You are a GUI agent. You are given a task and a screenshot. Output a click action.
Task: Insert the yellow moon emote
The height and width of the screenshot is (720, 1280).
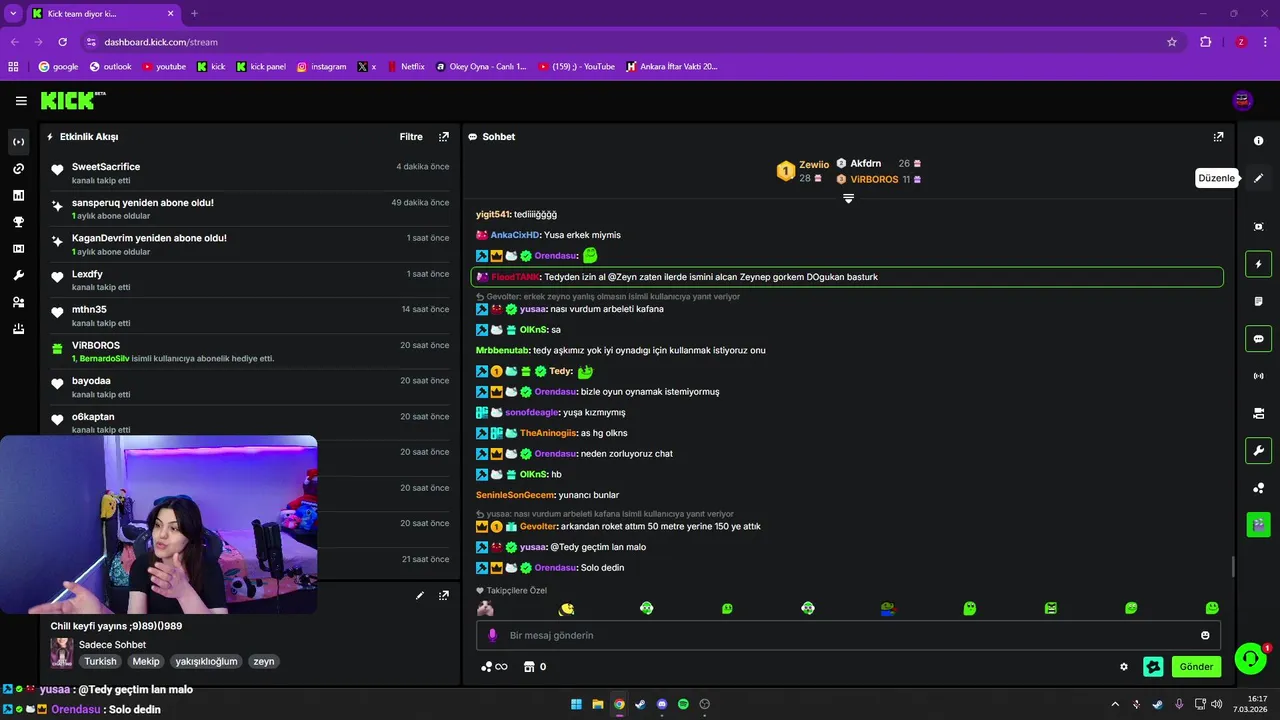click(x=567, y=608)
